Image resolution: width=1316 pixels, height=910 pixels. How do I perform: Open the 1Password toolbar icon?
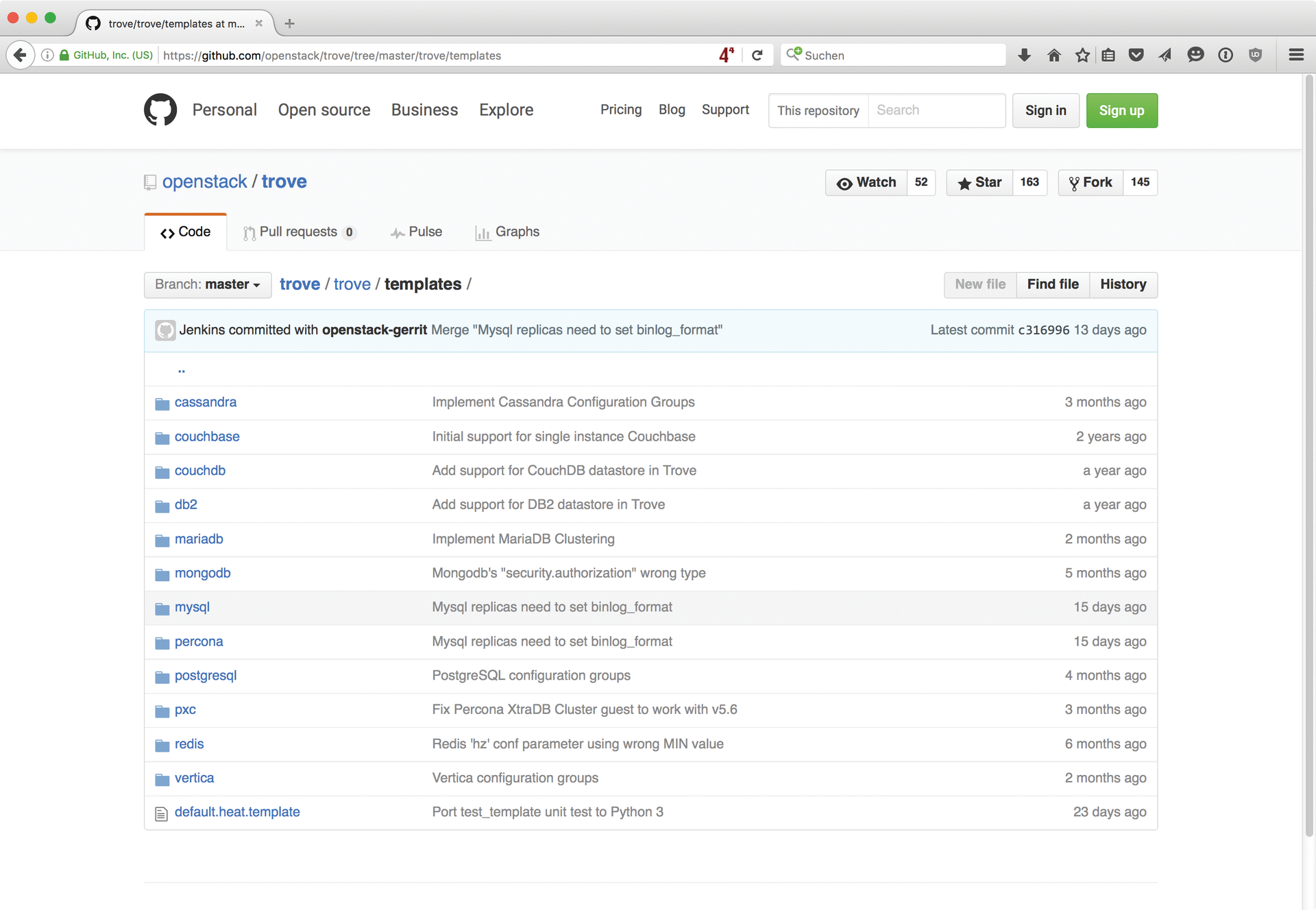tap(1226, 56)
